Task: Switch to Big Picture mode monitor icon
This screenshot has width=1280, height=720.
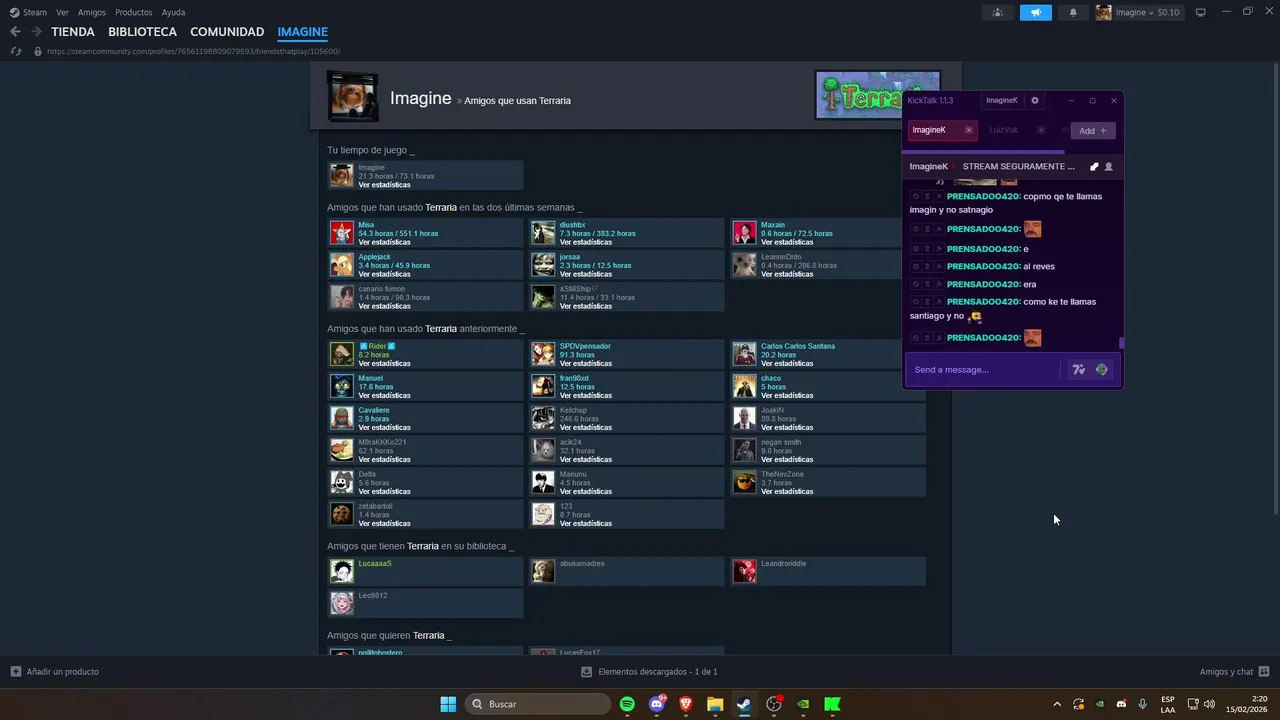Action: coord(1201,12)
